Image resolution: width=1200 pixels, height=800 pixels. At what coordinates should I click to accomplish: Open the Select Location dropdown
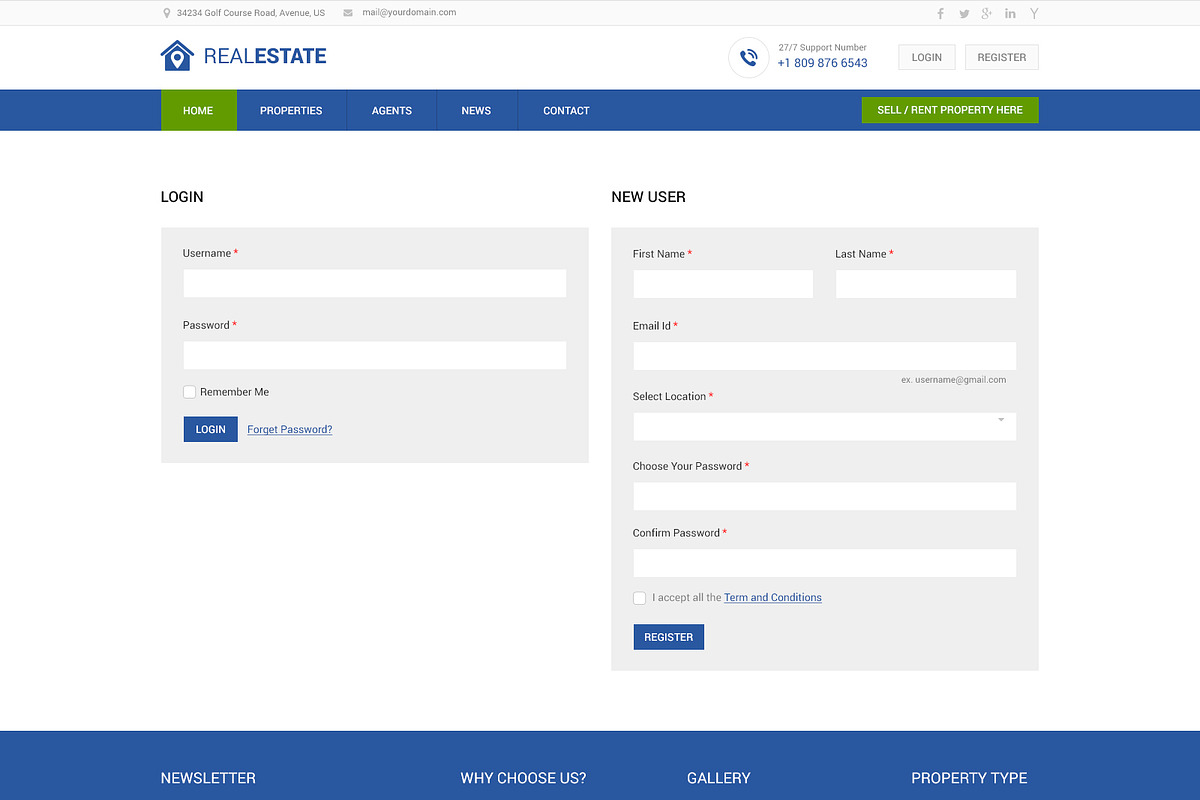[824, 426]
